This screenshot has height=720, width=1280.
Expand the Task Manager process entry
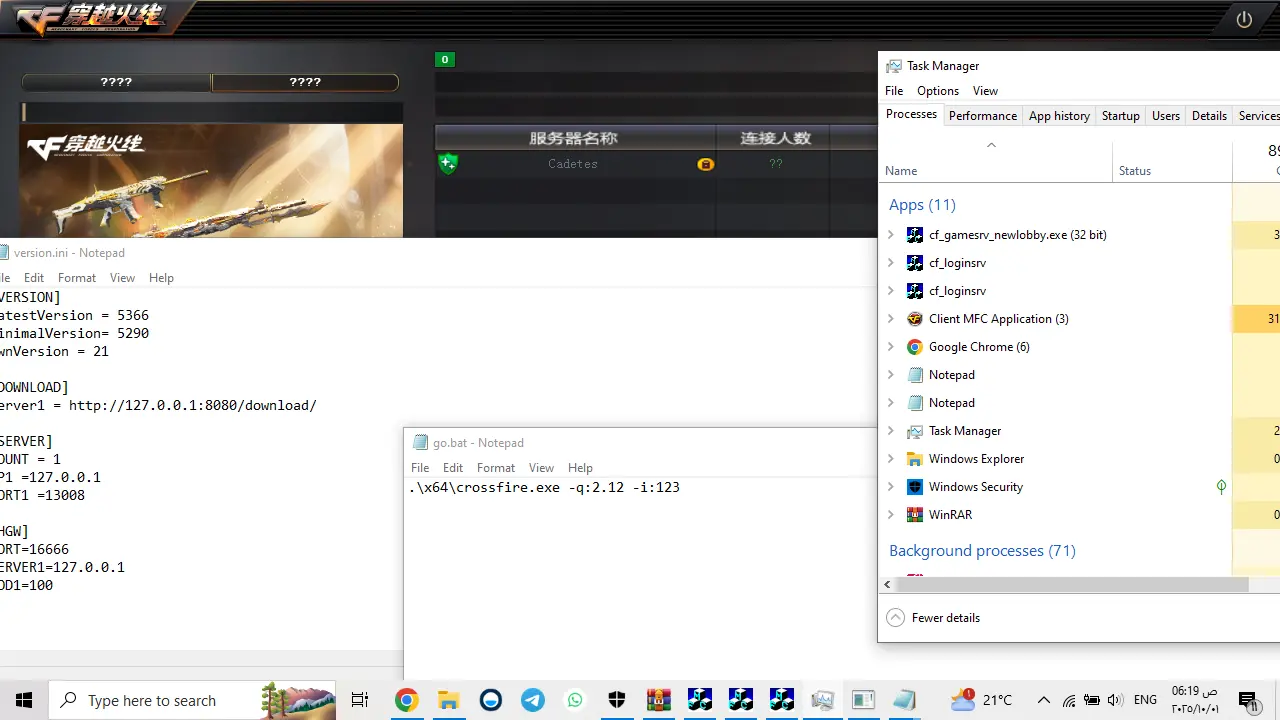tap(891, 431)
